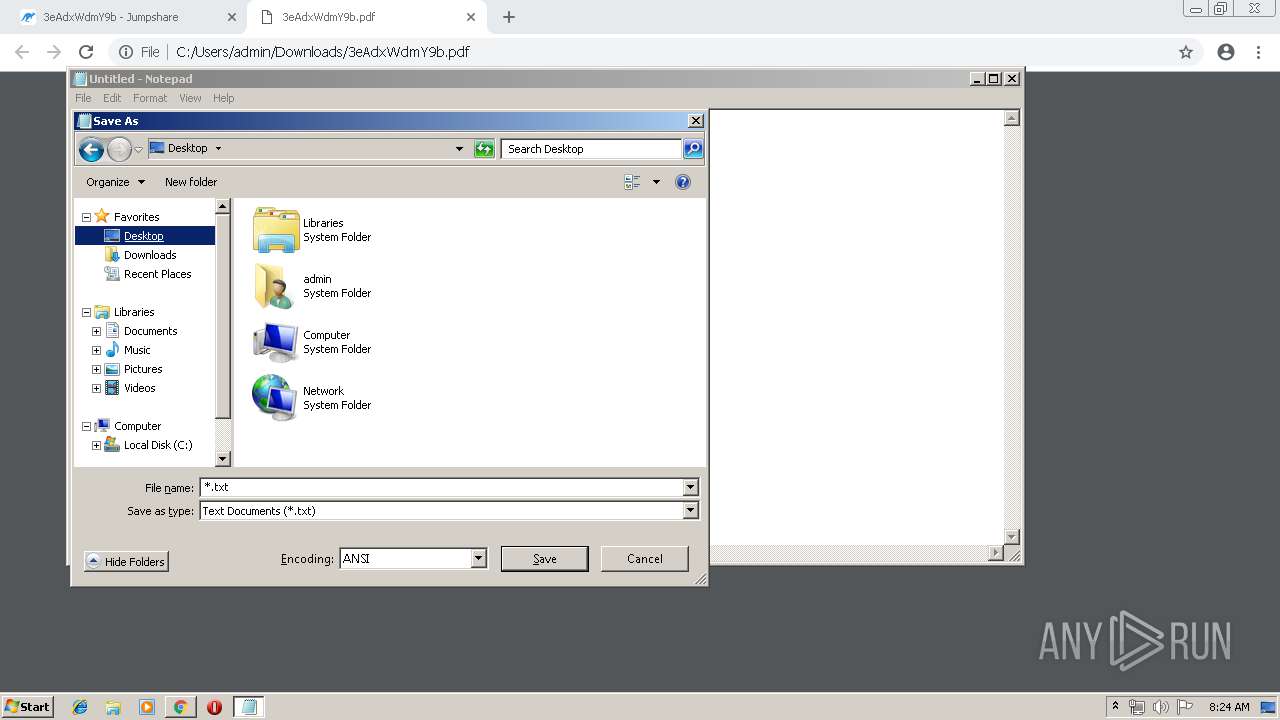
Task: Open Chrome three-dot menu
Action: [x=1258, y=52]
